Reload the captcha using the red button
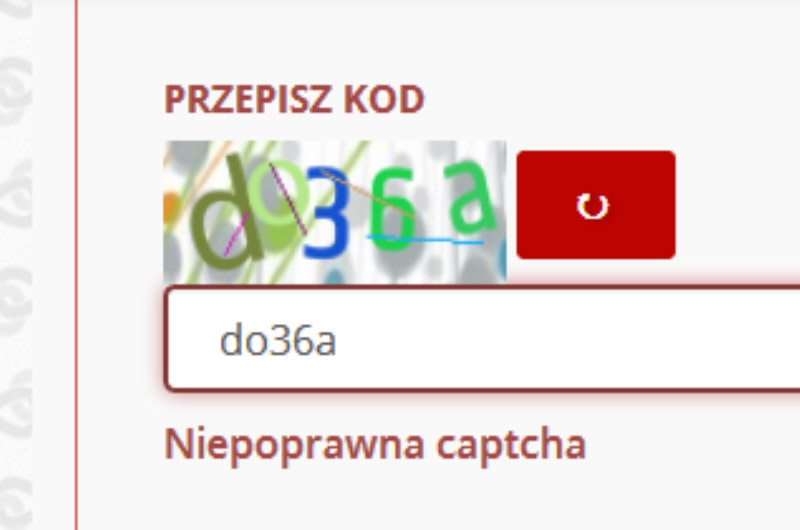This screenshot has width=800, height=530. point(596,205)
